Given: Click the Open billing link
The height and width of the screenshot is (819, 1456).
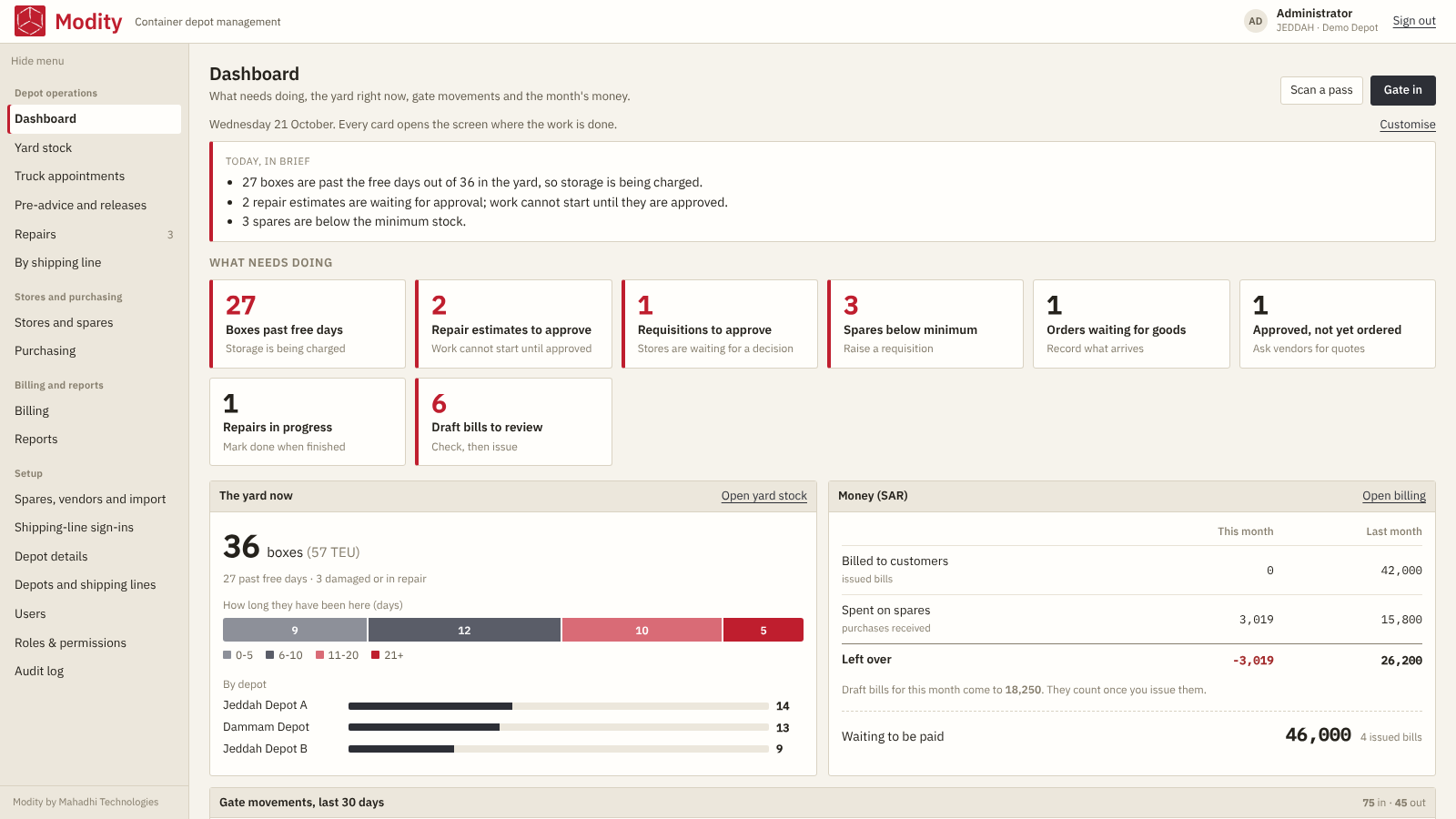Looking at the screenshot, I should 1394,496.
